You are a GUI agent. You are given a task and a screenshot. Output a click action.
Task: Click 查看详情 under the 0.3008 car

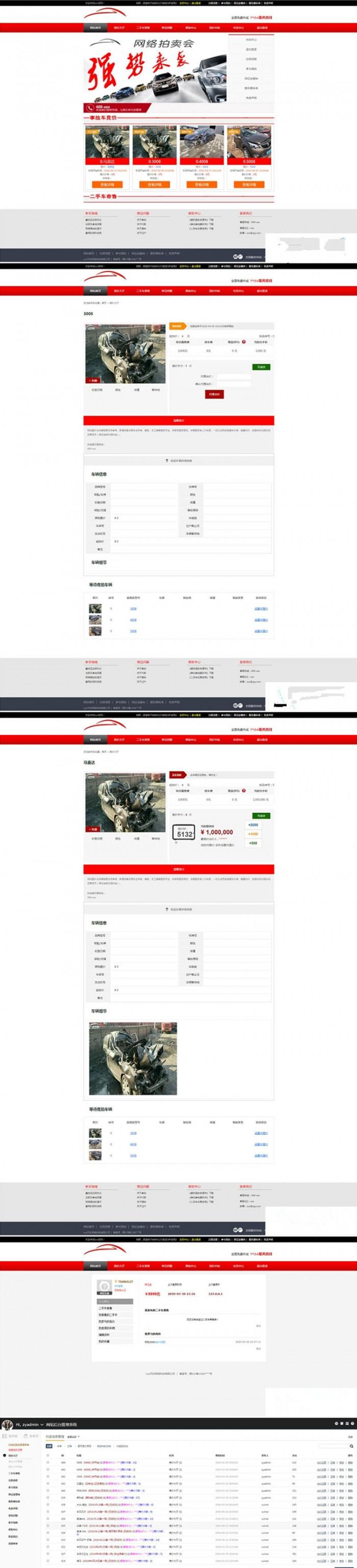click(156, 184)
